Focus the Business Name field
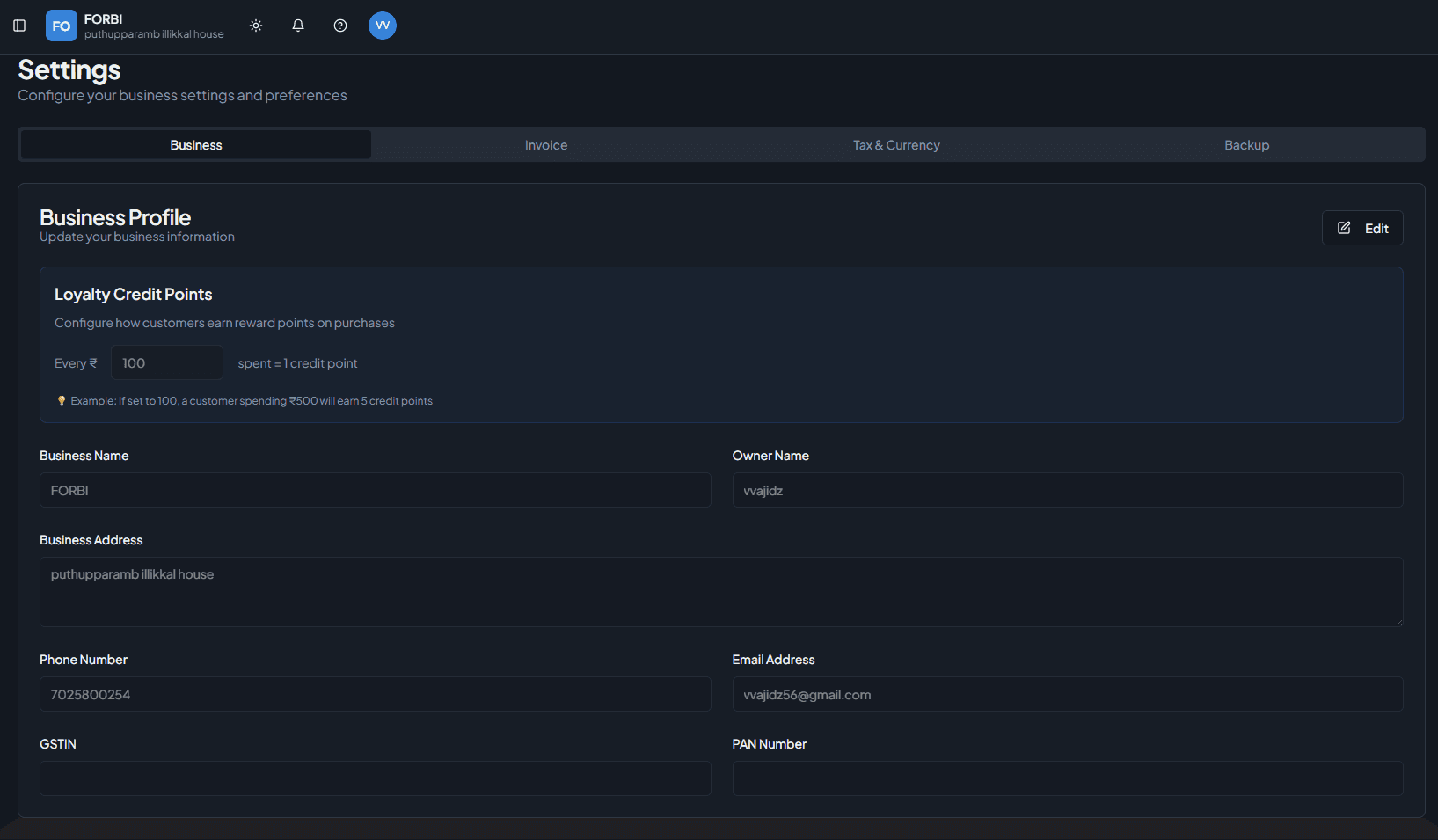The height and width of the screenshot is (840, 1438). pyautogui.click(x=375, y=490)
